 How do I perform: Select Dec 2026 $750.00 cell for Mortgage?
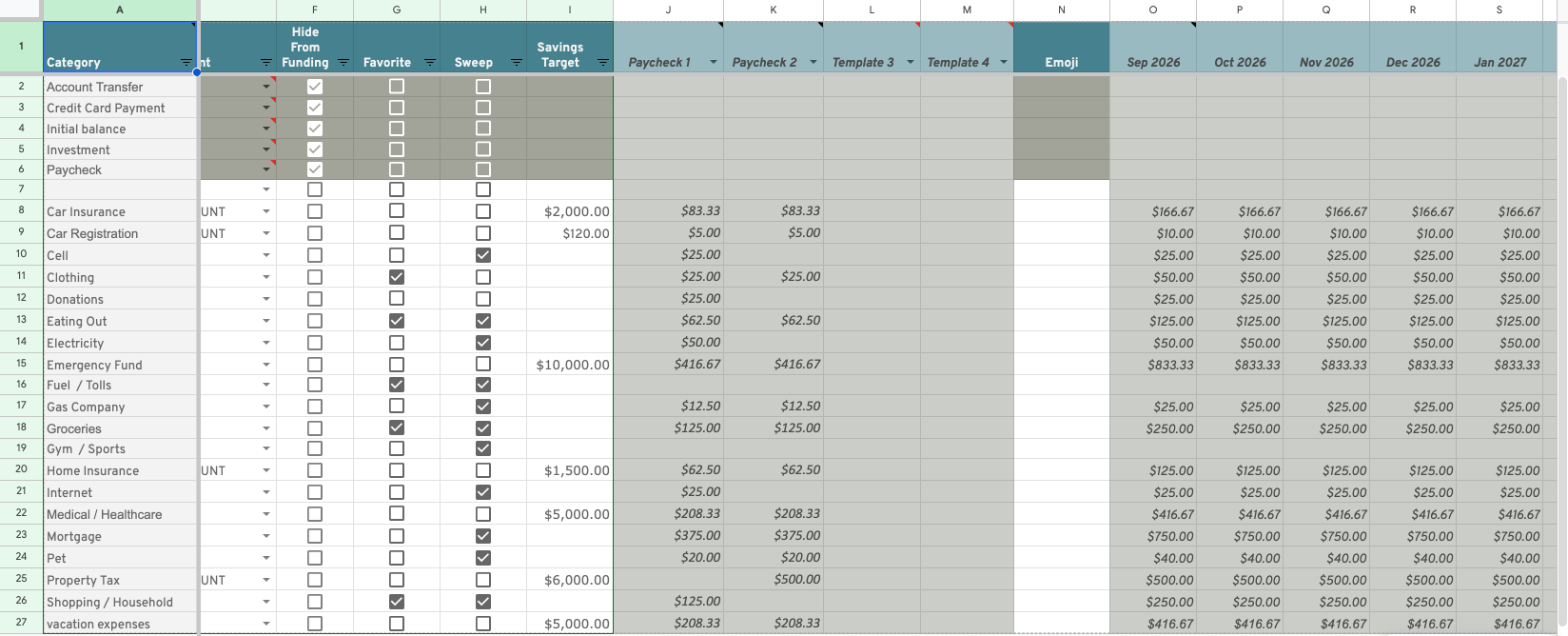point(1413,536)
